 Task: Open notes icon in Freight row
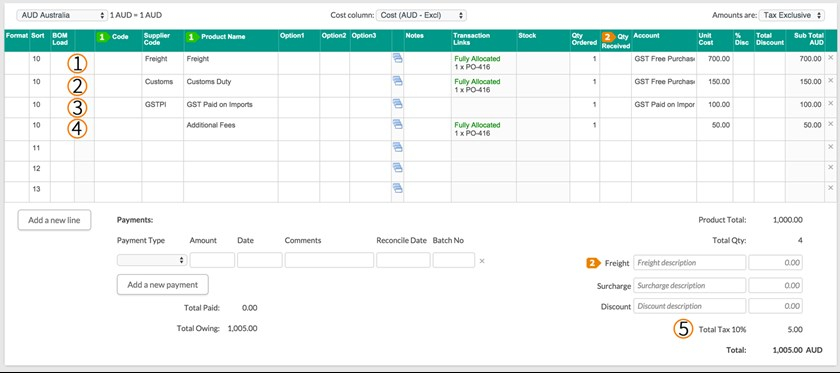[x=398, y=58]
